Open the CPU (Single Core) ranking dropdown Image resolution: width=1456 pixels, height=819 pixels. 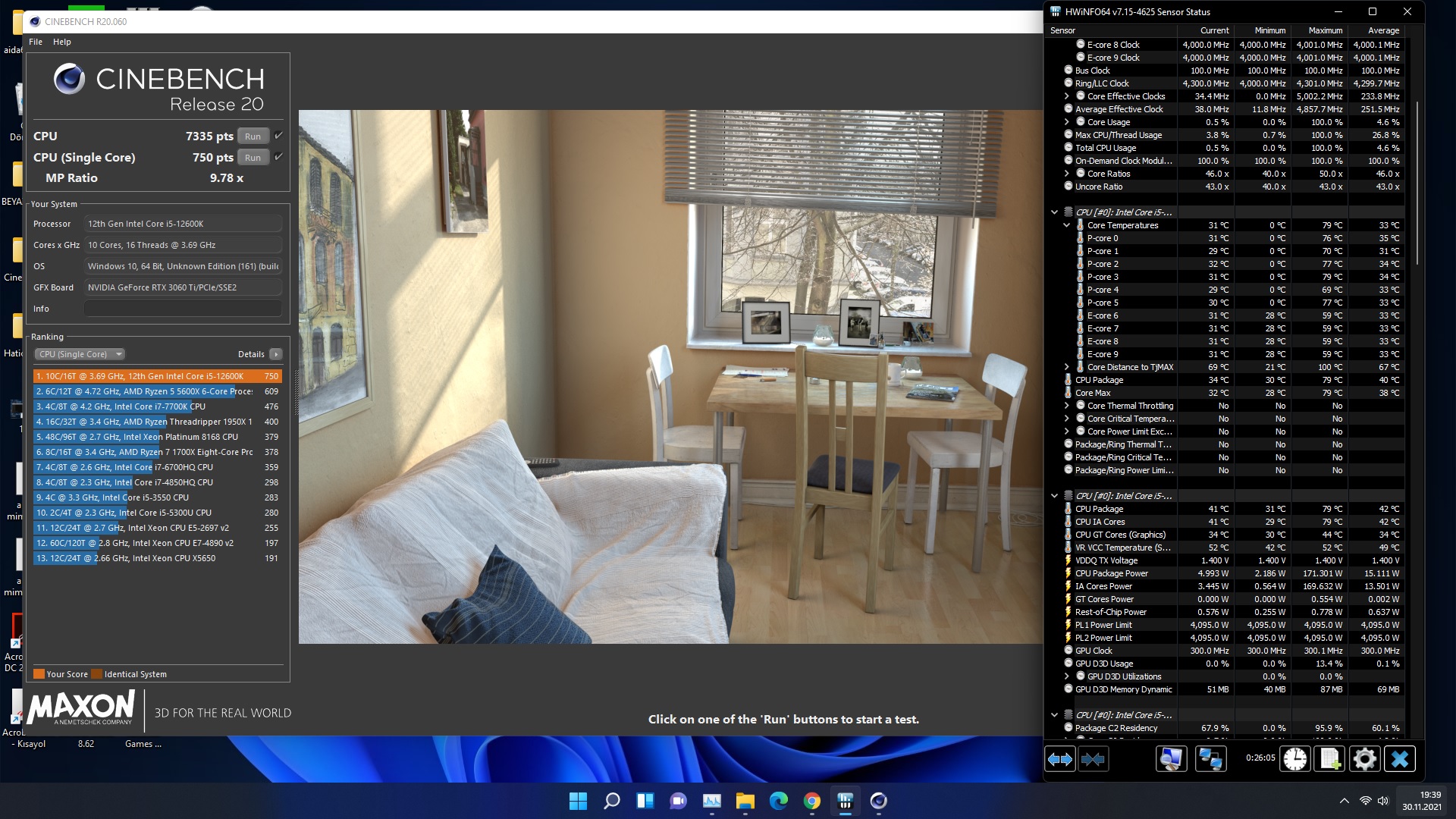[80, 354]
